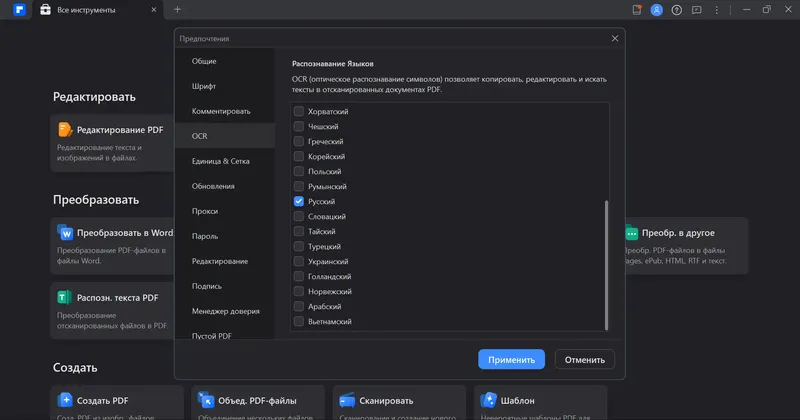Viewport: 800px width, 420px height.
Task: Close the Предпочтения dialog with the X
Action: pyautogui.click(x=615, y=38)
